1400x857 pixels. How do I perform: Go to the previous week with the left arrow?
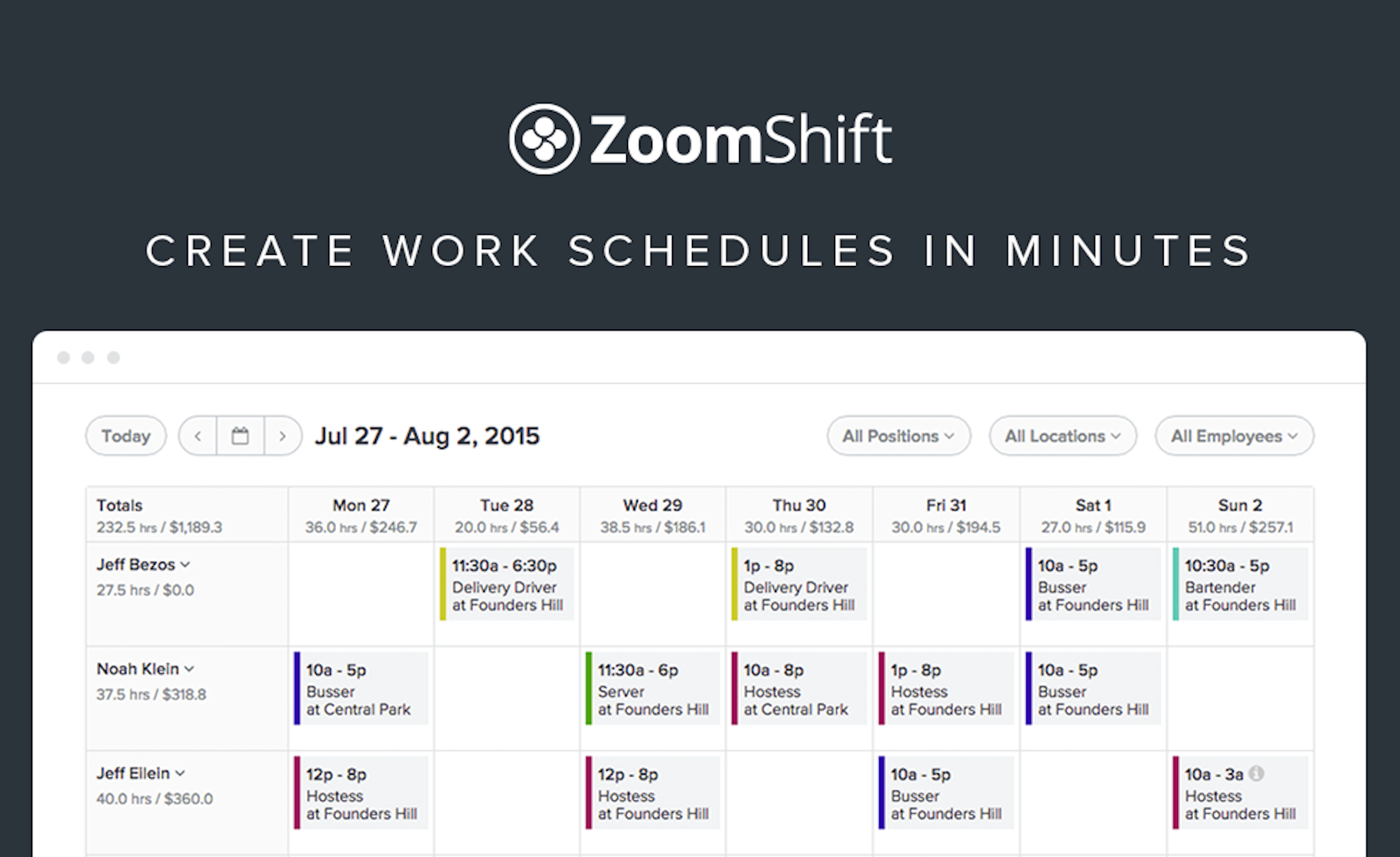tap(197, 436)
